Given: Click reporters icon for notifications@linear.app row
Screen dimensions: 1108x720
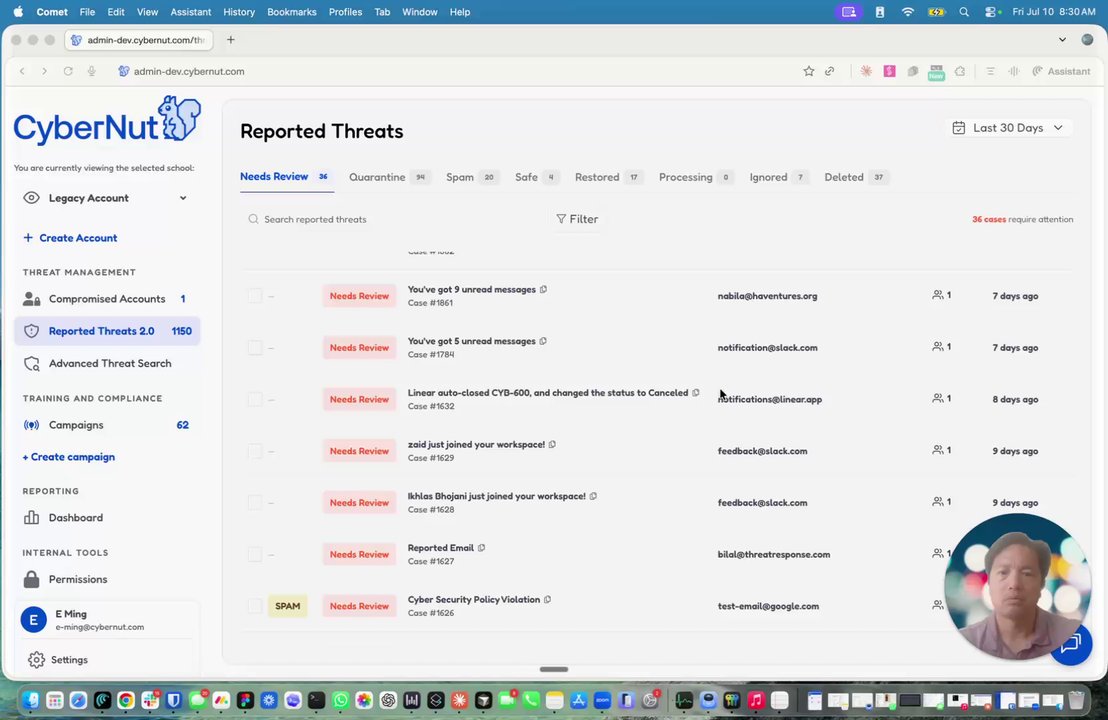Looking at the screenshot, I should click(x=938, y=399).
